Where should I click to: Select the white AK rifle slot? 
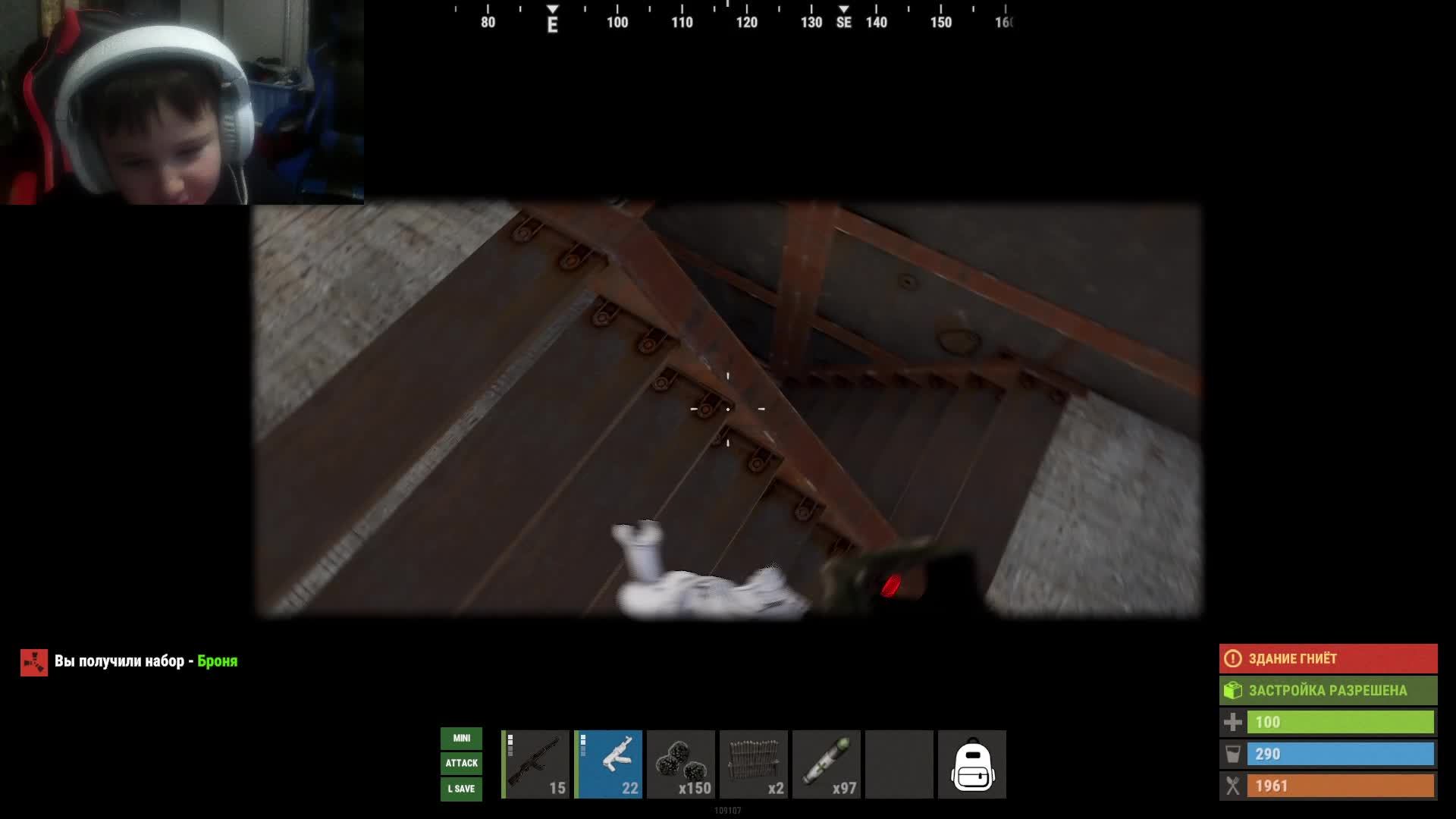pos(608,764)
